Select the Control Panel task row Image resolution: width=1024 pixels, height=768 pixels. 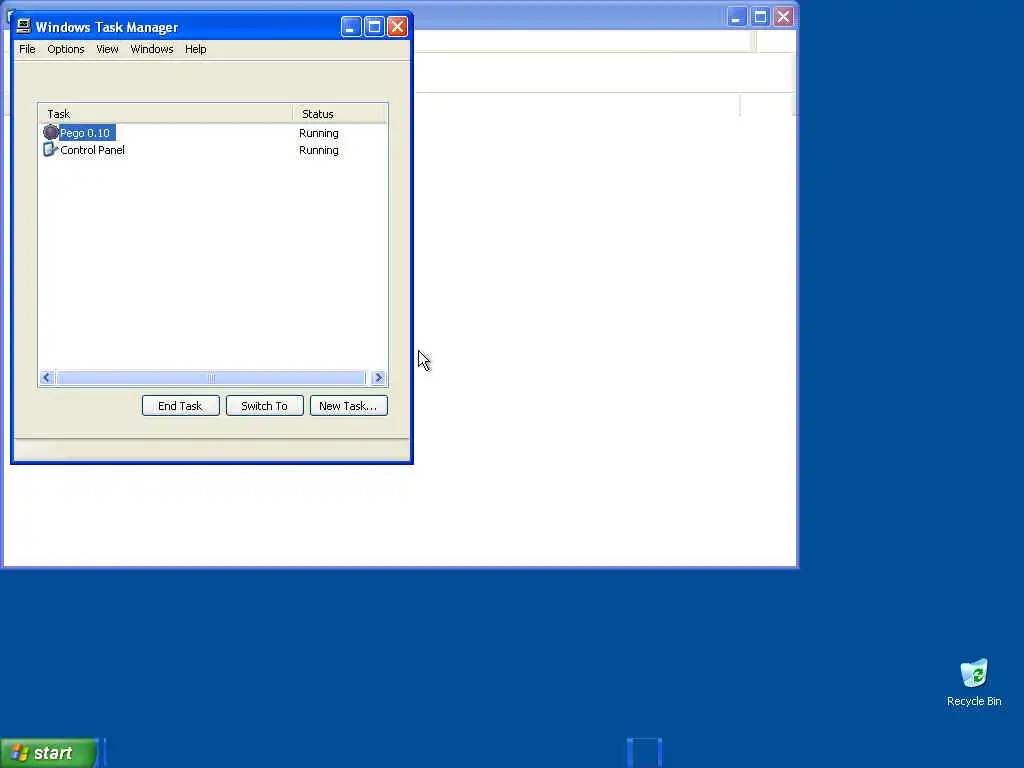point(213,150)
